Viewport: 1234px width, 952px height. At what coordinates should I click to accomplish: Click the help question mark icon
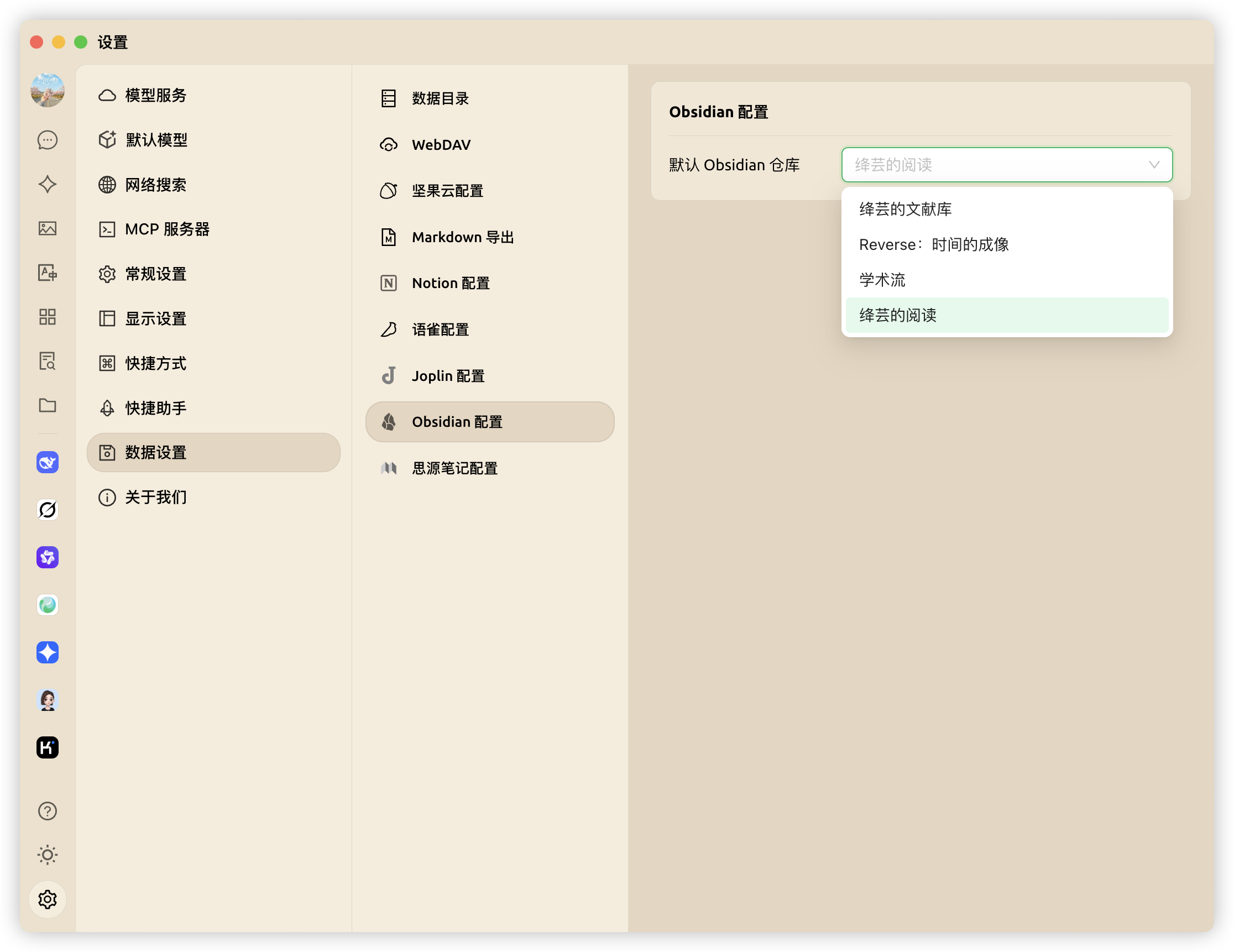[x=48, y=812]
